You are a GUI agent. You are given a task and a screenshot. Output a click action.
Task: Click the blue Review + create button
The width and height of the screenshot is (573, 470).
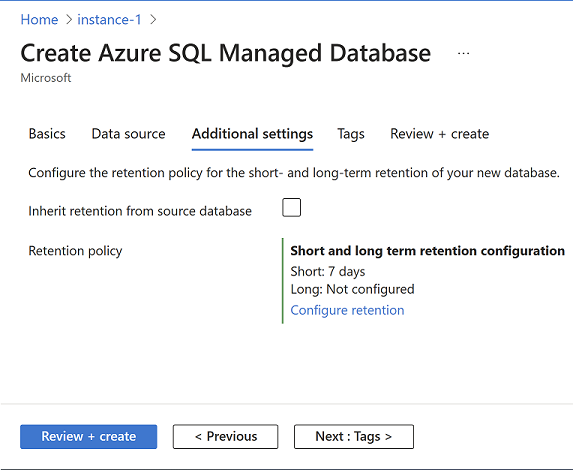pyautogui.click(x=88, y=436)
